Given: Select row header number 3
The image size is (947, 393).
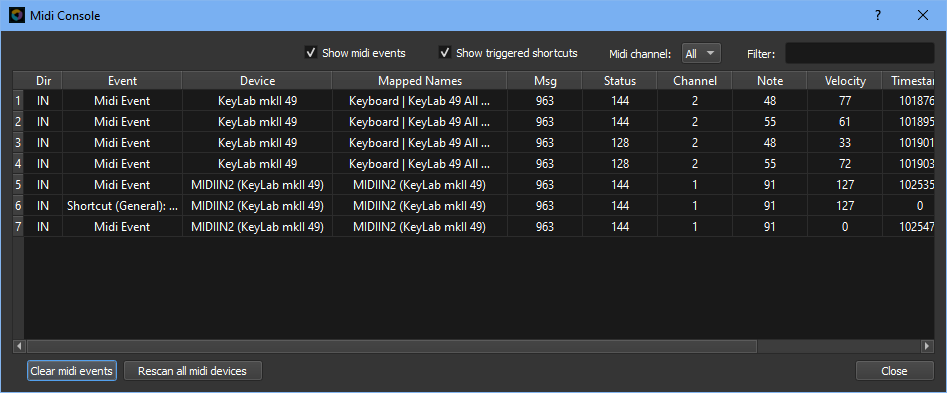Looking at the screenshot, I should point(18,142).
